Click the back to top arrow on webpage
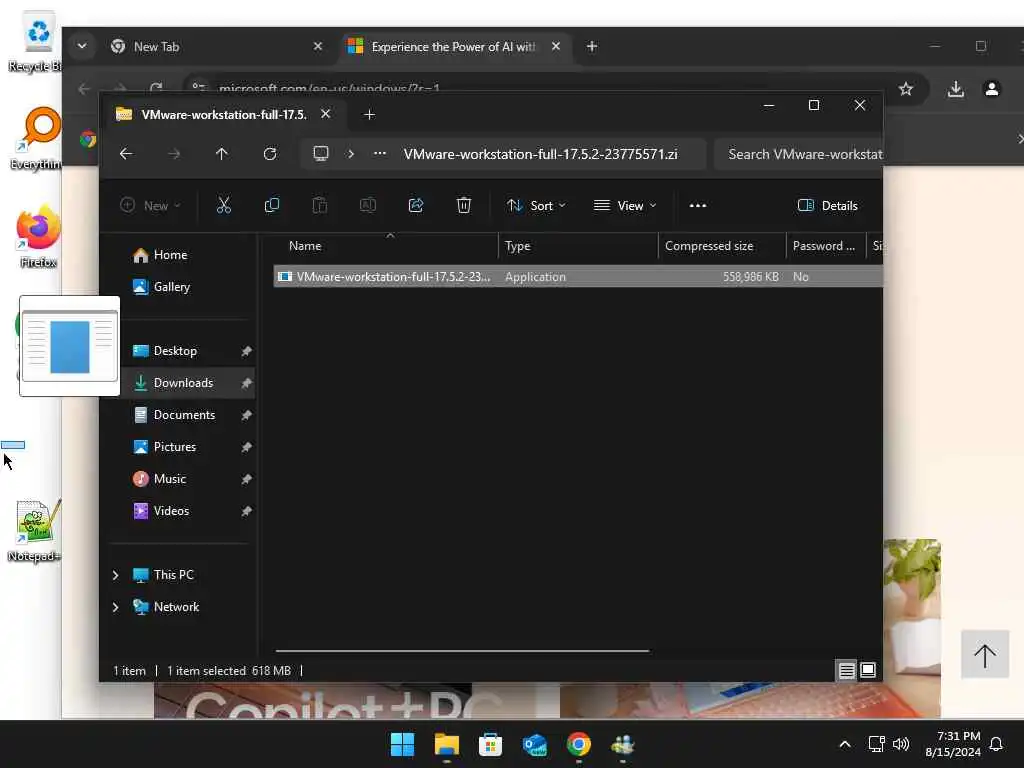 point(985,654)
